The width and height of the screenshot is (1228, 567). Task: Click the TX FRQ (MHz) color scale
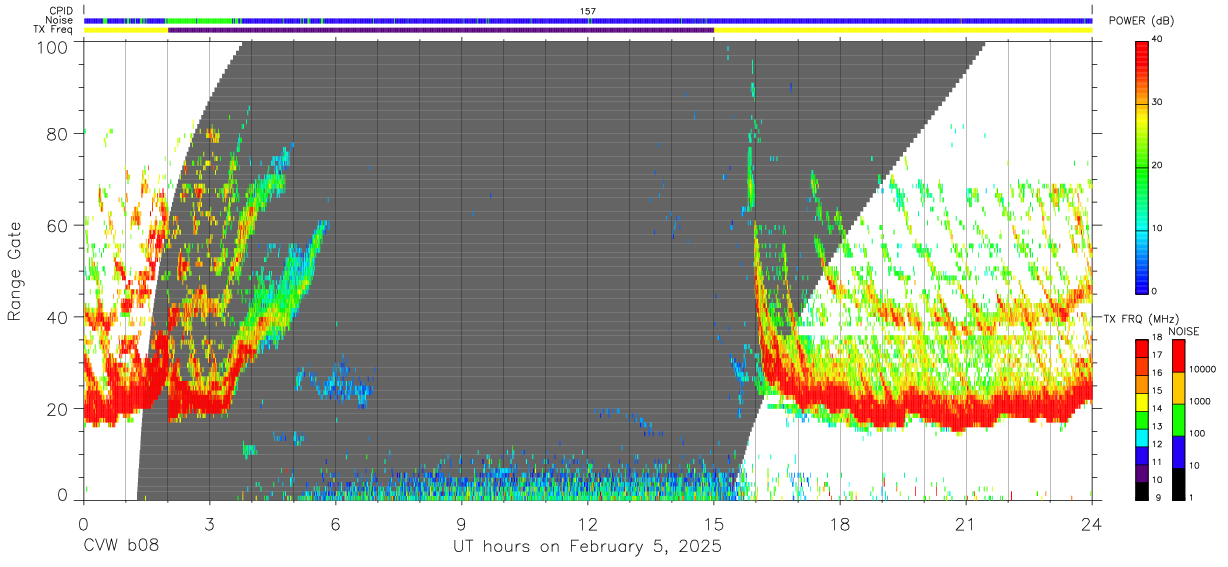(x=1141, y=418)
